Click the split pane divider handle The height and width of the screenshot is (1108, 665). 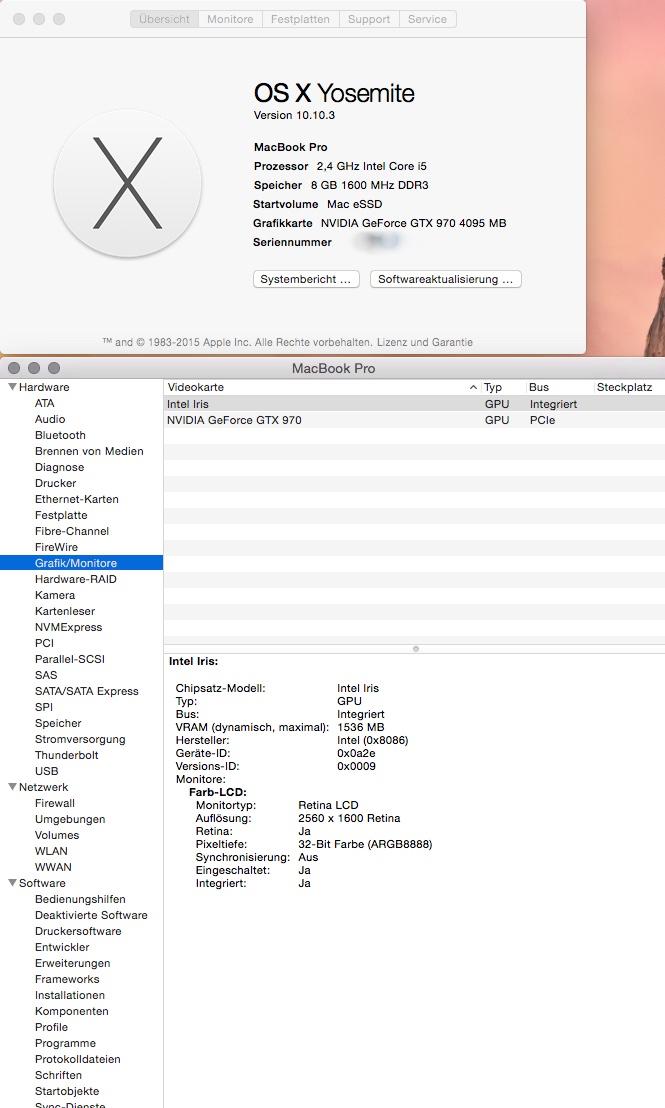click(415, 649)
